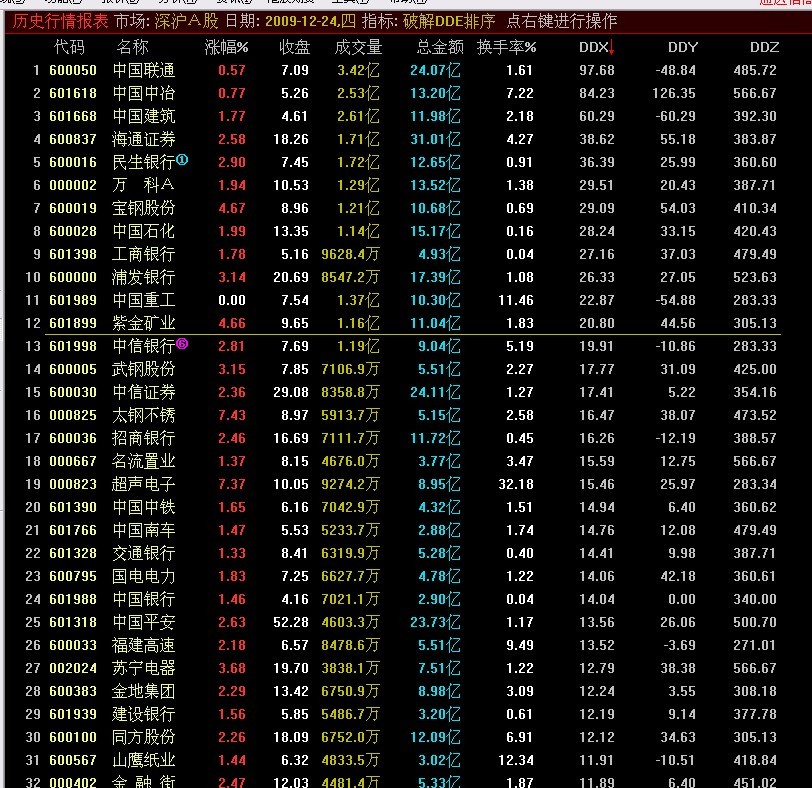Sort by the DDX column header
812x788 pixels.
coord(593,47)
